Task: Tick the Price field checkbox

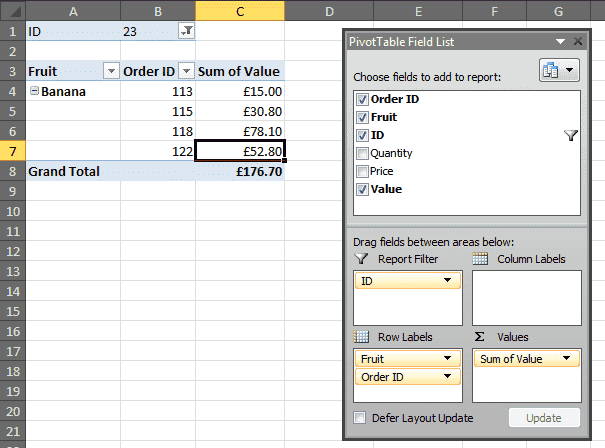Action: 361,172
